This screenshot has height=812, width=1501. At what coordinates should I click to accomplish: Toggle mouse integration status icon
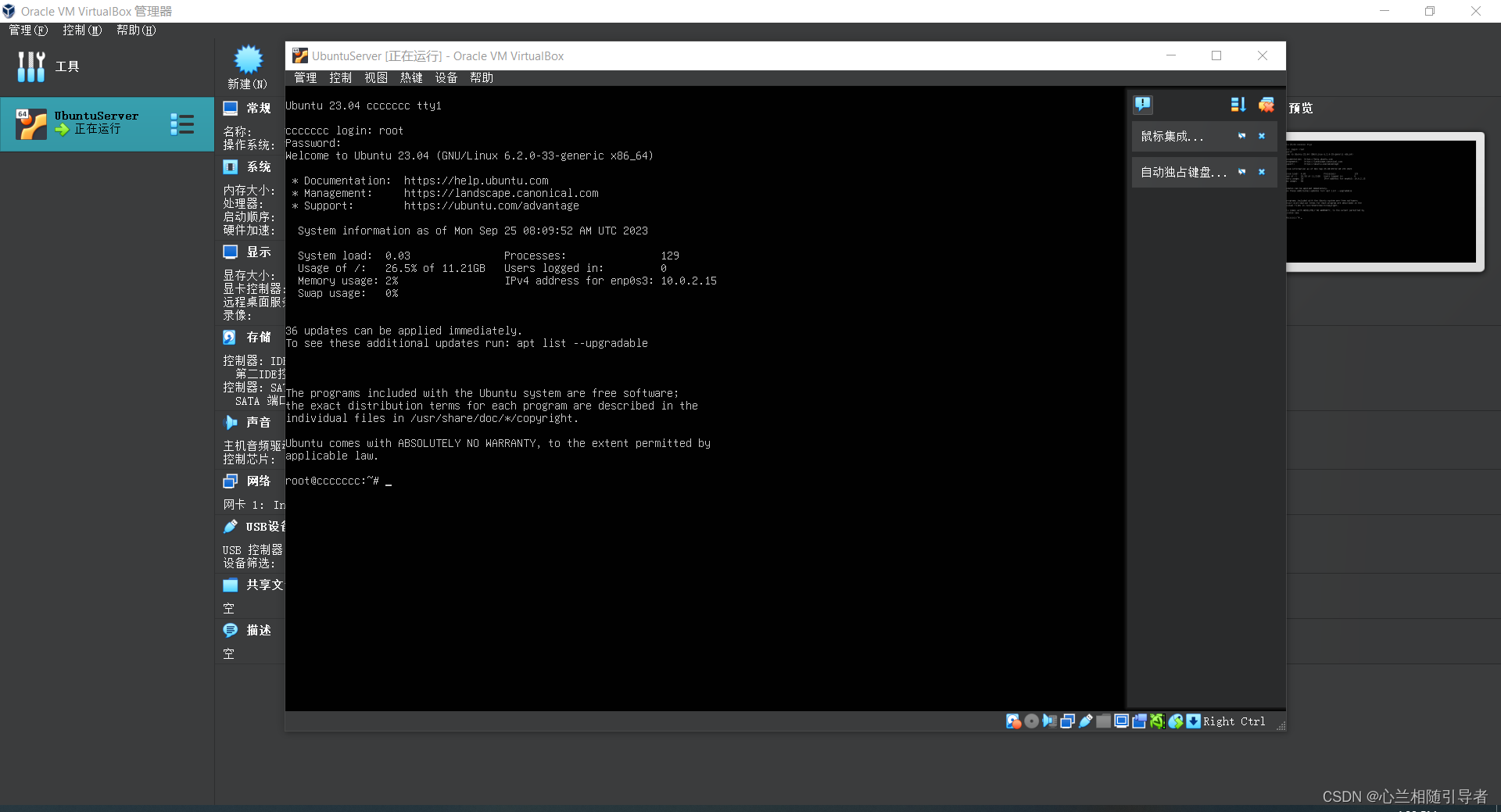click(x=1176, y=721)
